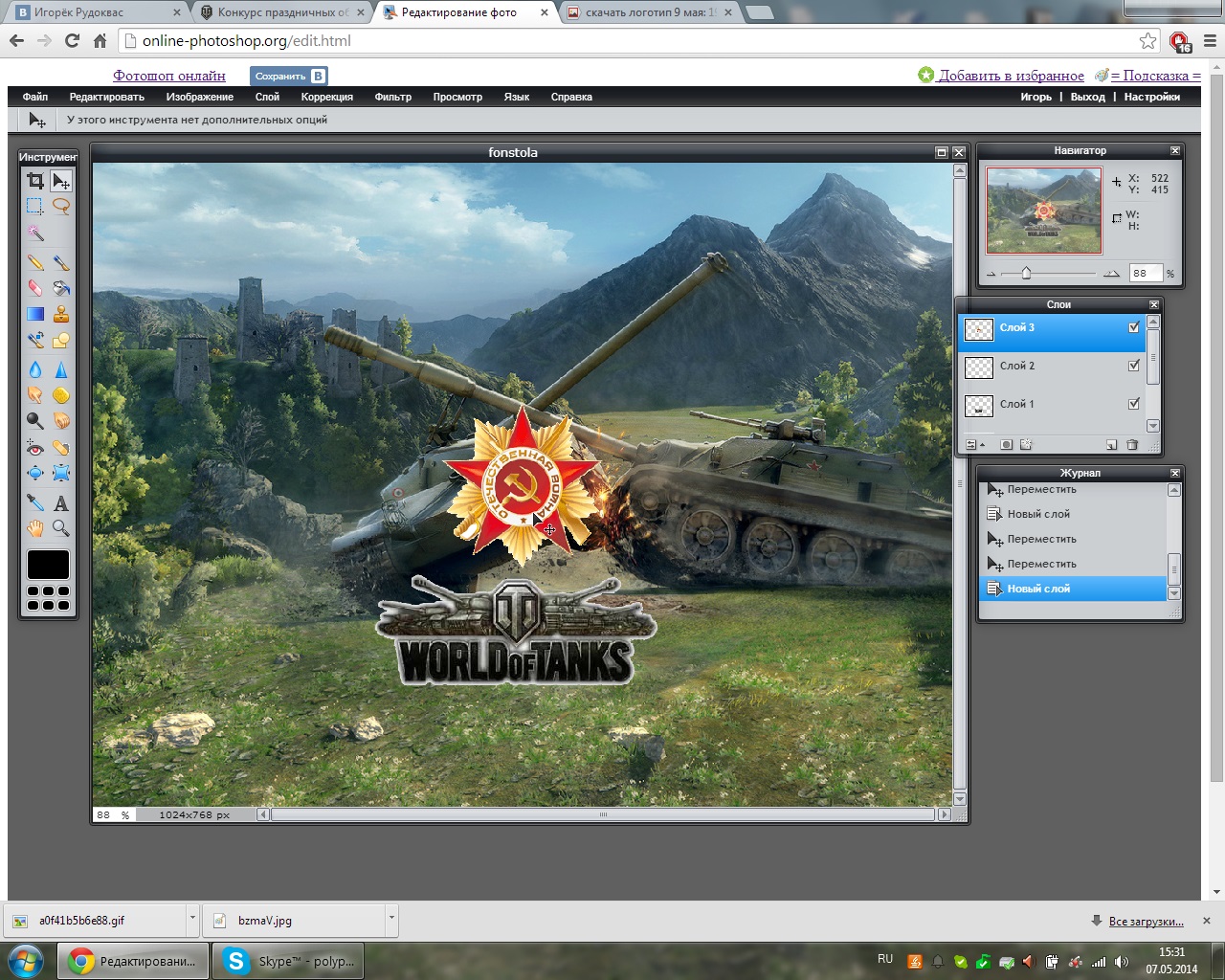Click Выход to log out
1225x980 pixels.
(1088, 97)
